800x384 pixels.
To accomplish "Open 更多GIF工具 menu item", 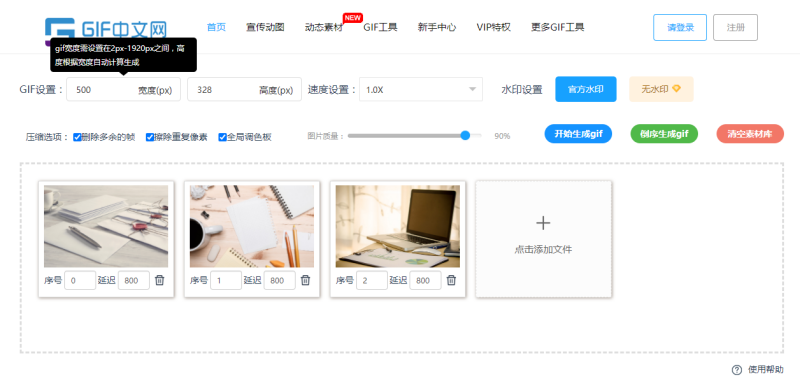I will click(x=558, y=28).
